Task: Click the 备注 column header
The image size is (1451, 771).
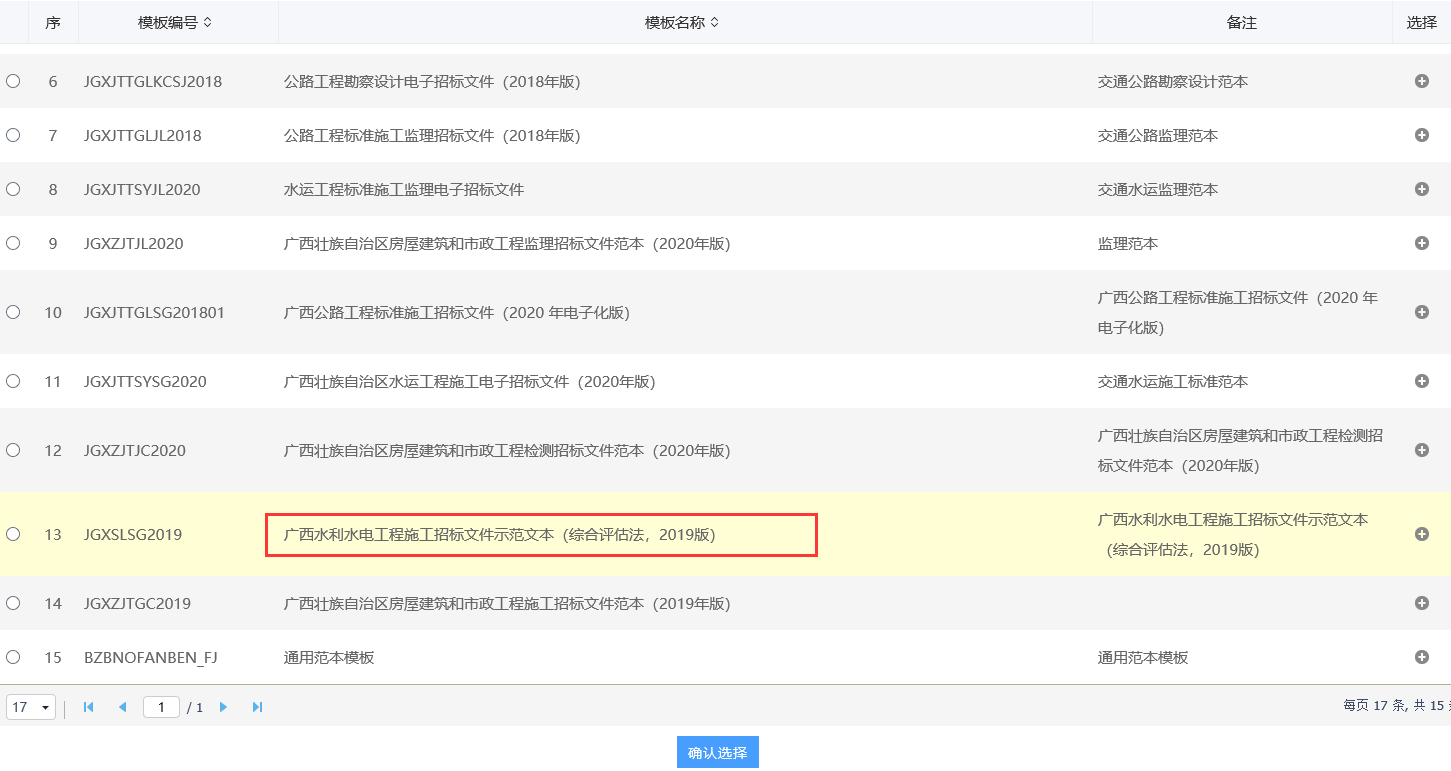Action: (x=1241, y=22)
